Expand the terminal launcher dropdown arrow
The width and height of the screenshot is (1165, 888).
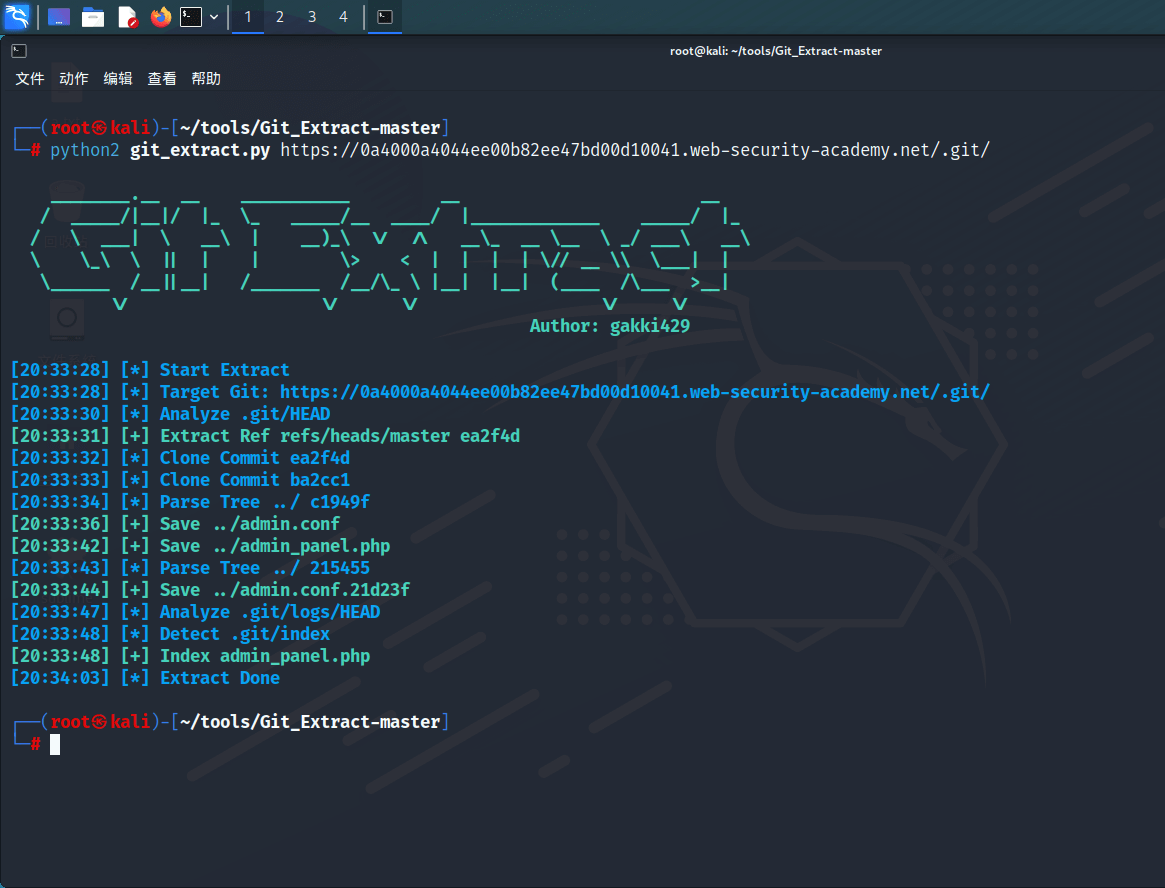click(x=214, y=17)
